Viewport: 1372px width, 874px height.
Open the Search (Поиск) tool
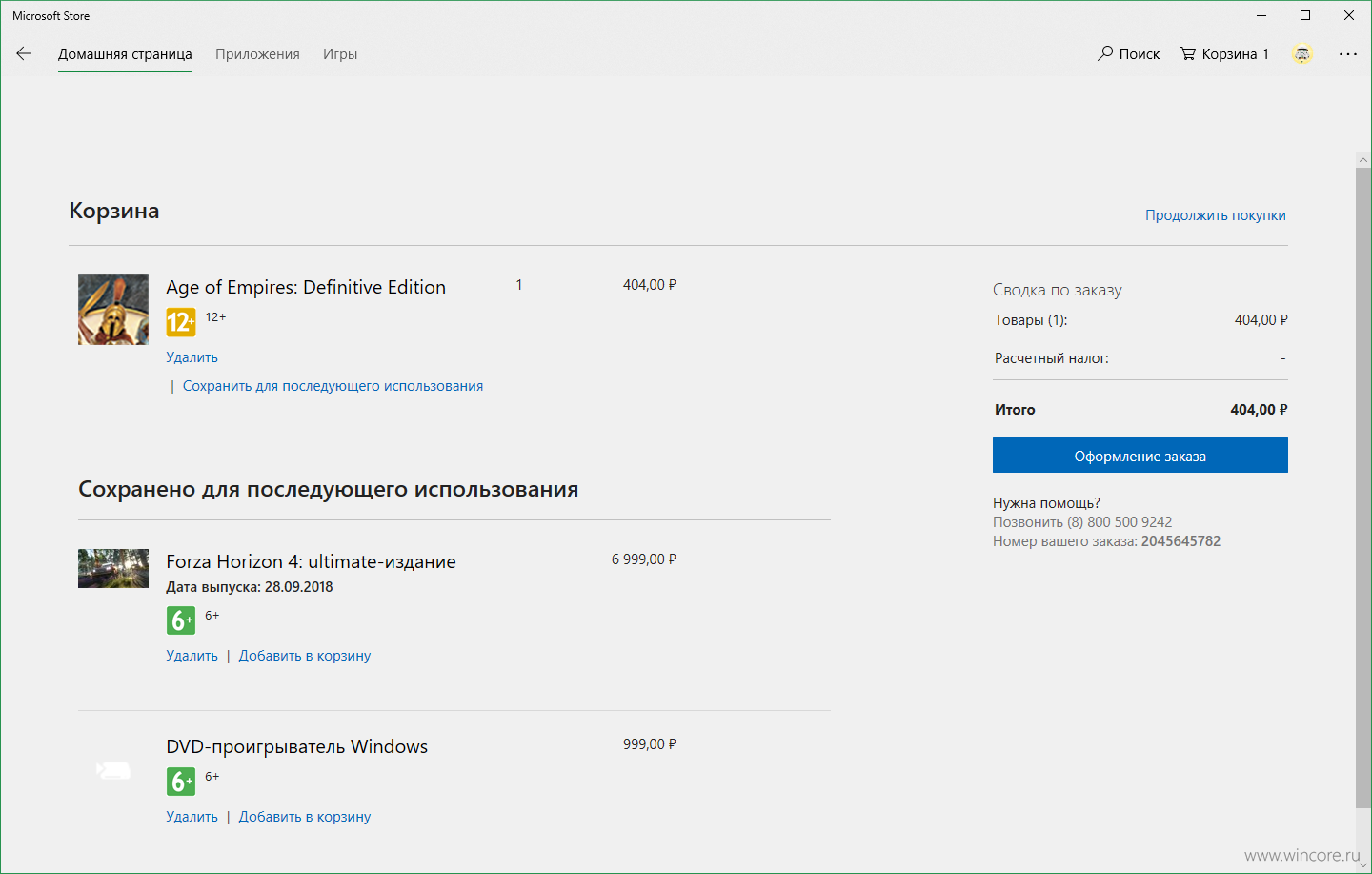(x=1128, y=54)
